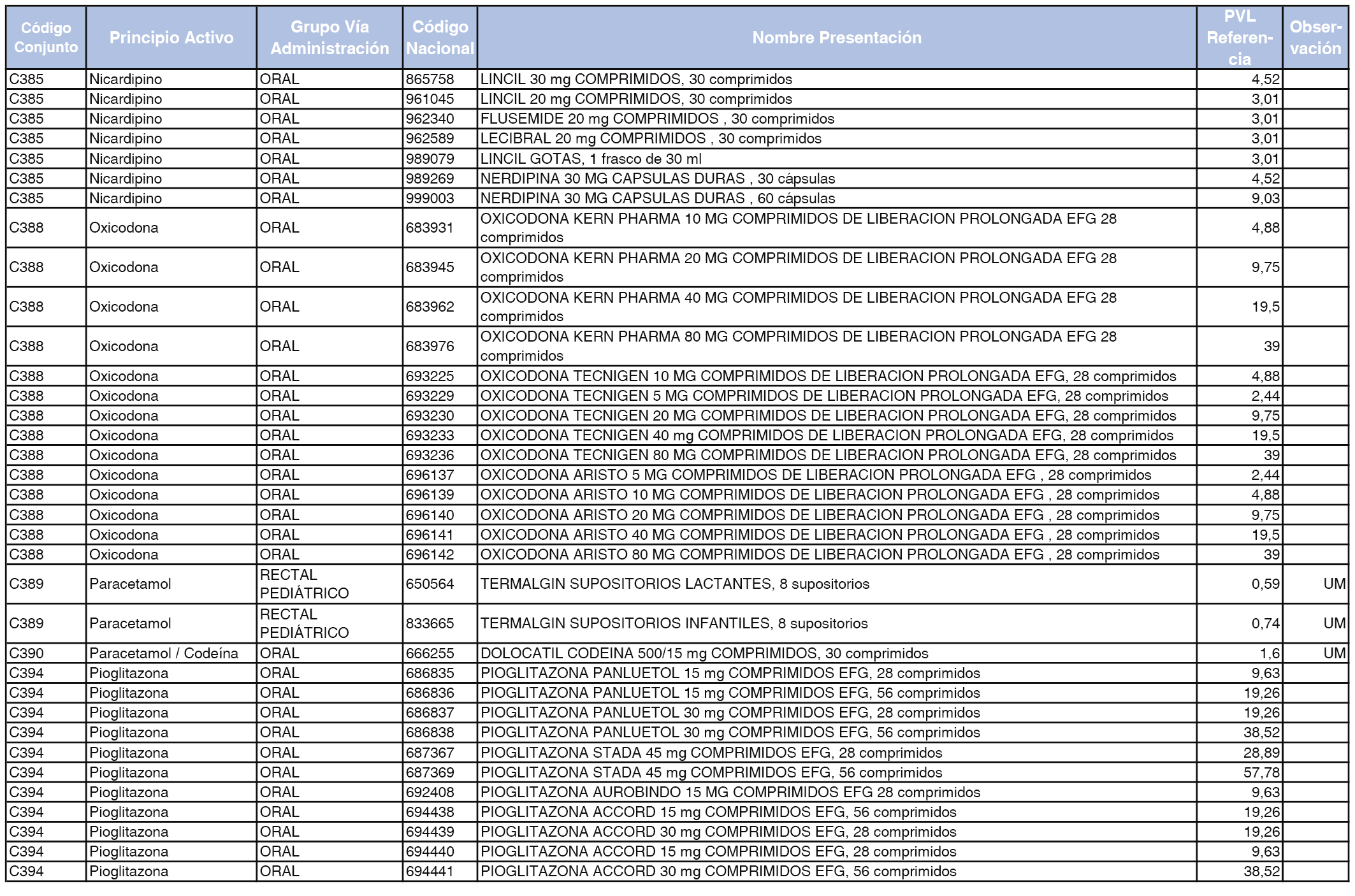Click the 'Observación' column header
Viewport: 1355px width, 896px height.
(1315, 38)
